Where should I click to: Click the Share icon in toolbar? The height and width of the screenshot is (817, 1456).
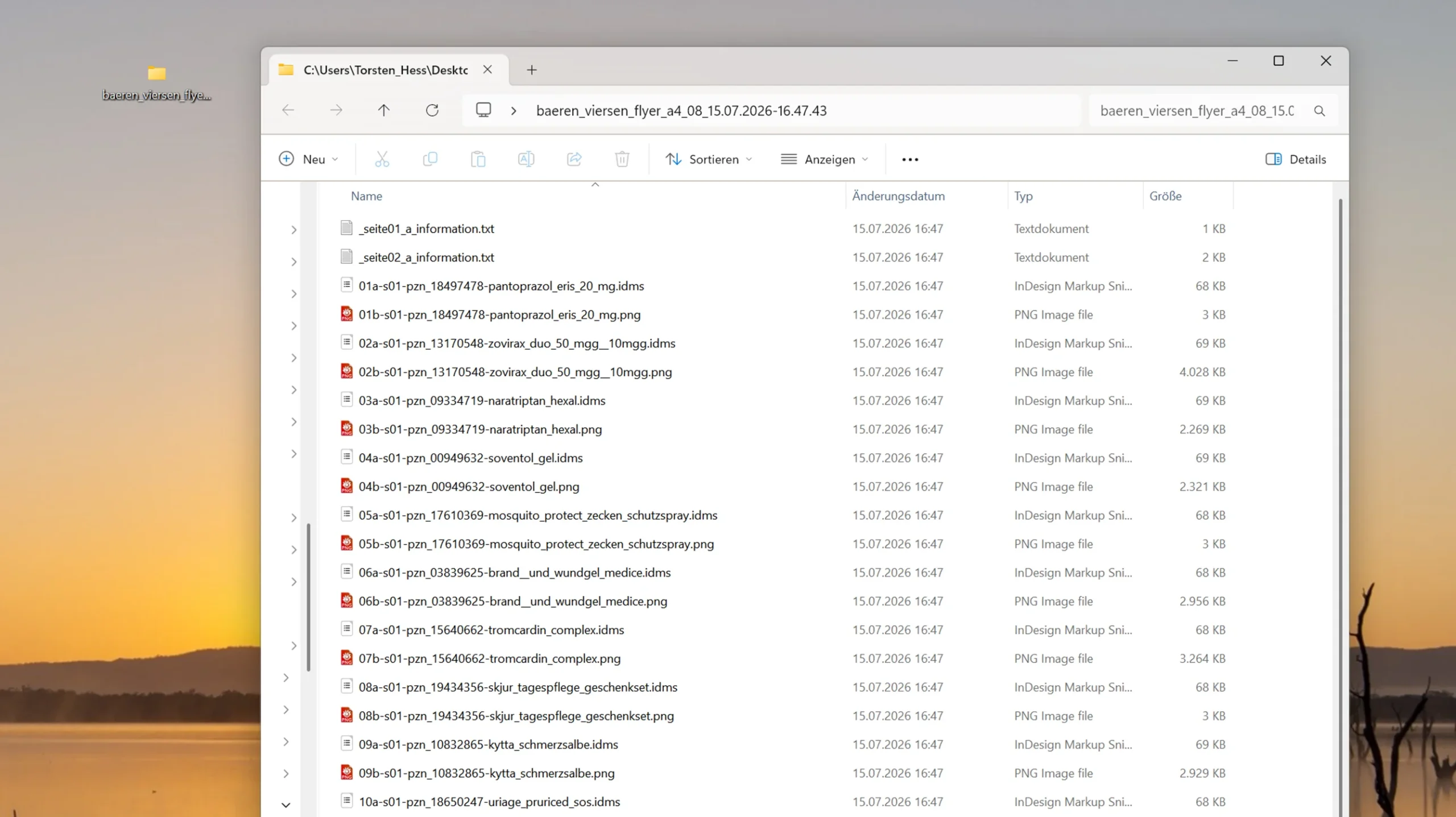(x=574, y=159)
